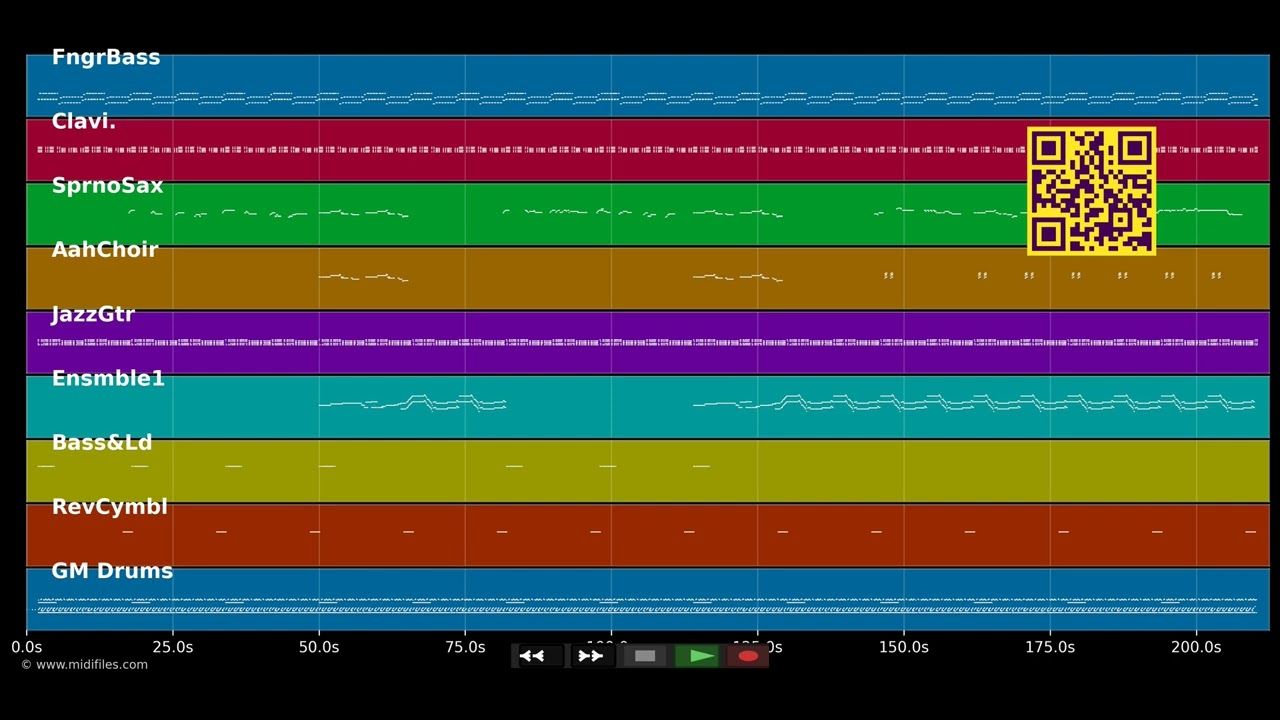The height and width of the screenshot is (720, 1280).
Task: Click the 200.0s time axis label
Action: pyautogui.click(x=1196, y=647)
